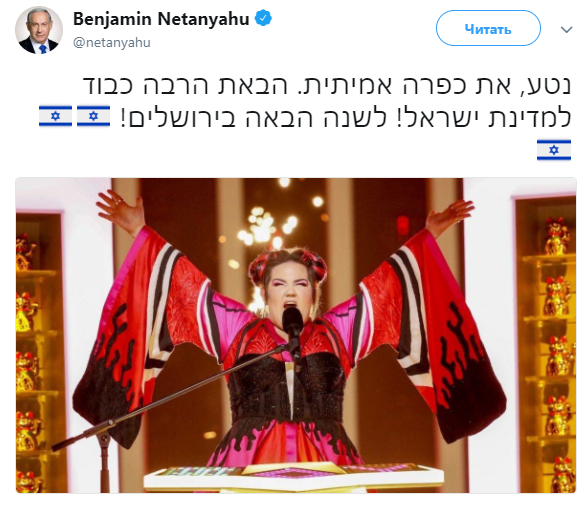Click the blue verified badge icon
Image resolution: width=585 pixels, height=507 pixels.
pyautogui.click(x=263, y=18)
